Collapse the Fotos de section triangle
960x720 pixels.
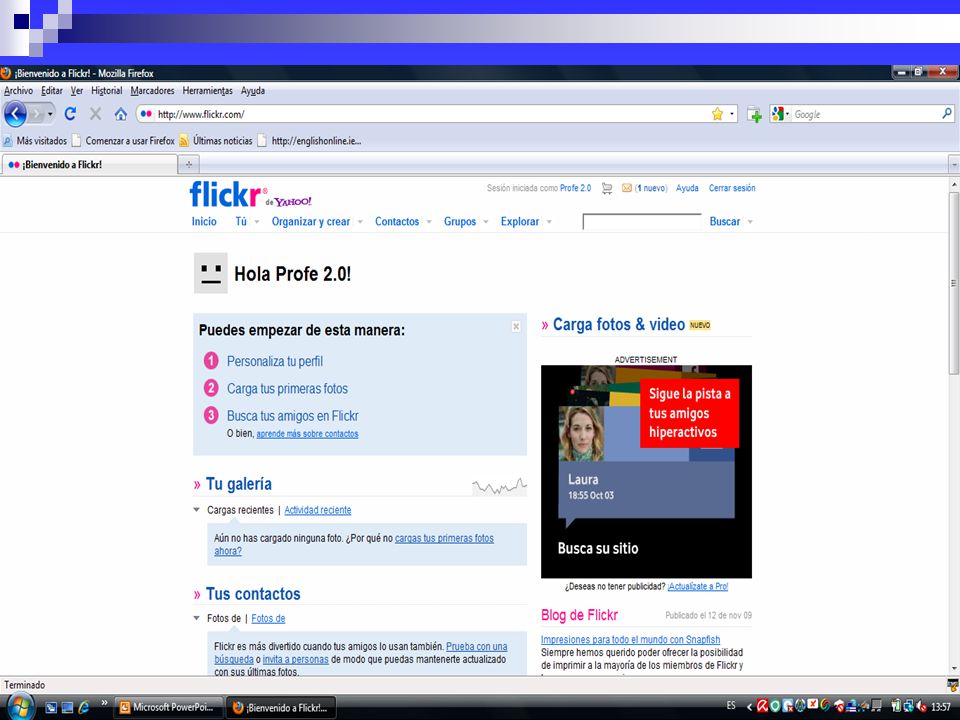click(197, 618)
